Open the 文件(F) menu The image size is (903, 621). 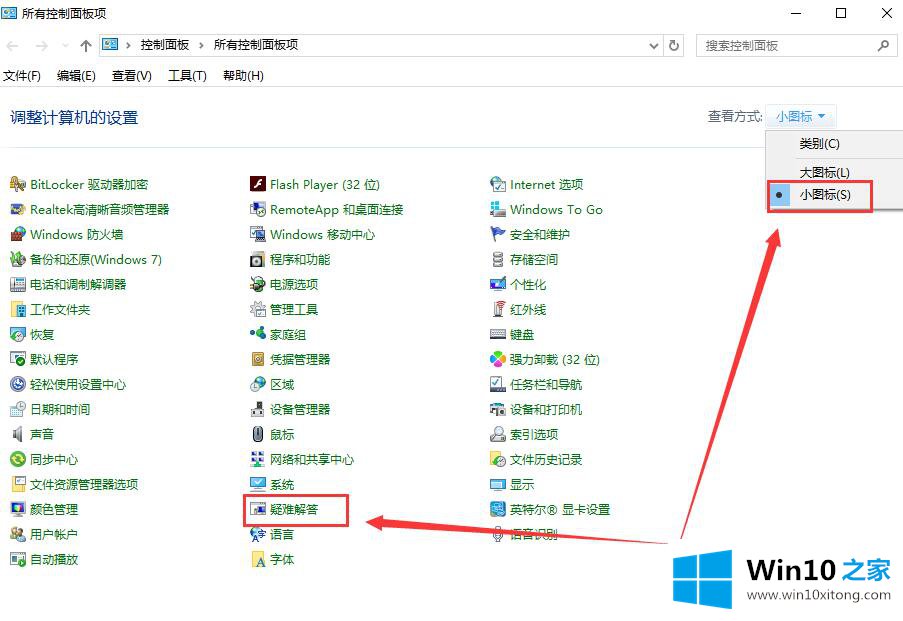[22, 76]
